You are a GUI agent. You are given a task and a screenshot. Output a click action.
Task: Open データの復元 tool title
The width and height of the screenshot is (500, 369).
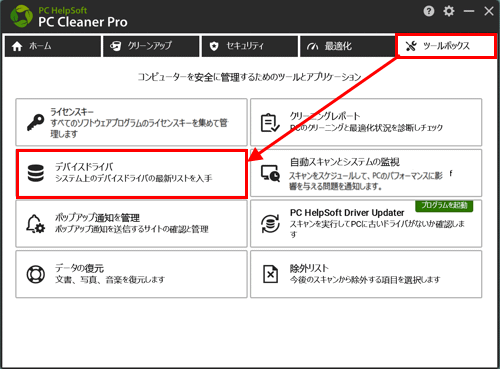coord(79,268)
